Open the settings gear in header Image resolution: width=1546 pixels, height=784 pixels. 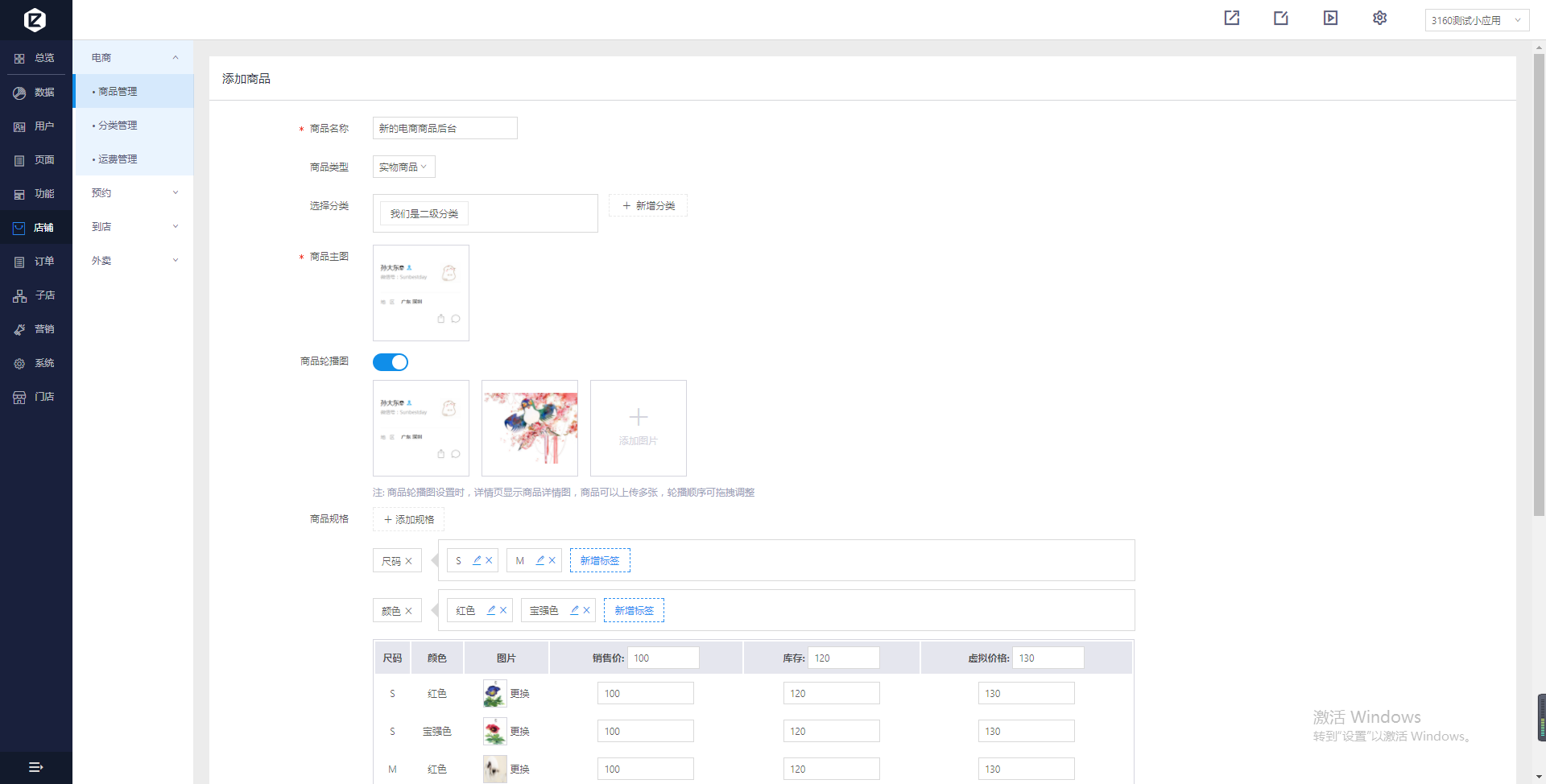coord(1379,19)
